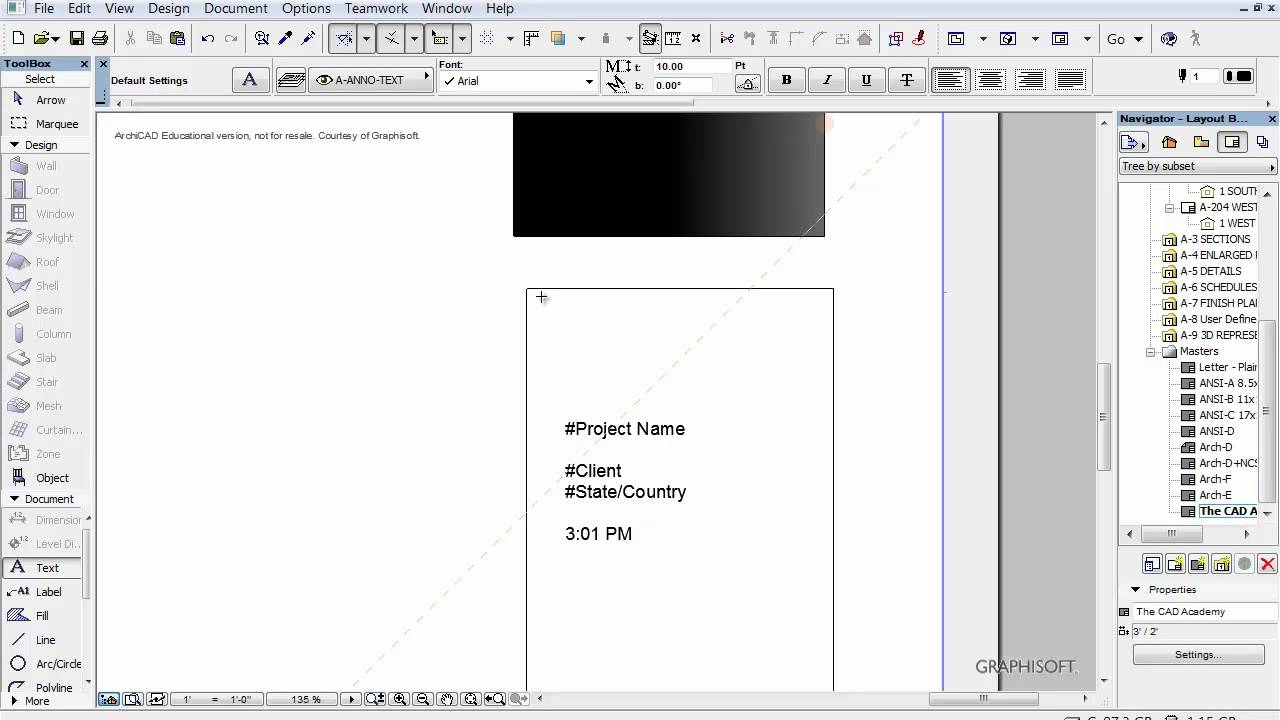Image resolution: width=1280 pixels, height=720 pixels.
Task: Set right text alignment
Action: 1030,80
